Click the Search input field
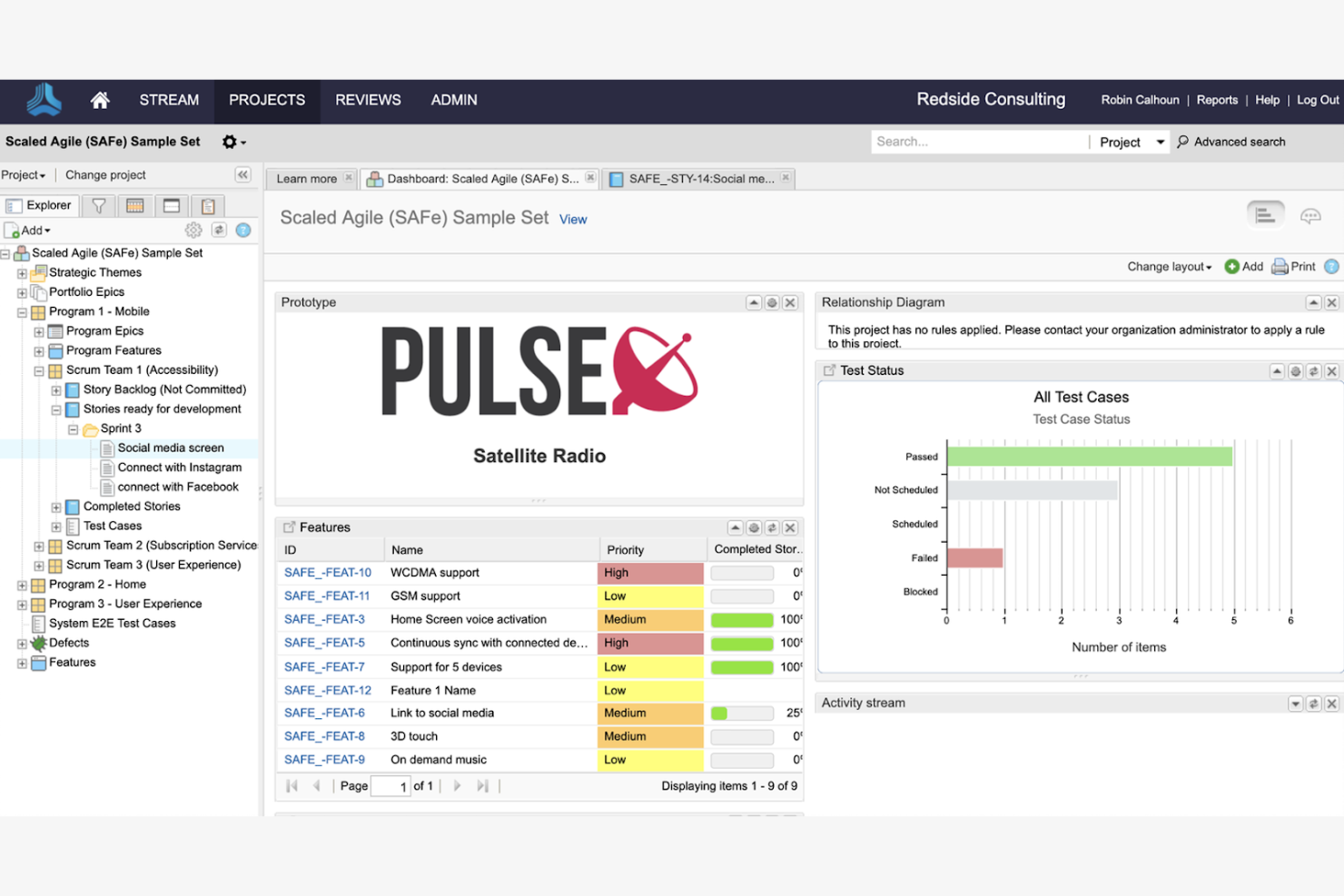Image resolution: width=1344 pixels, height=896 pixels. pyautogui.click(x=980, y=142)
